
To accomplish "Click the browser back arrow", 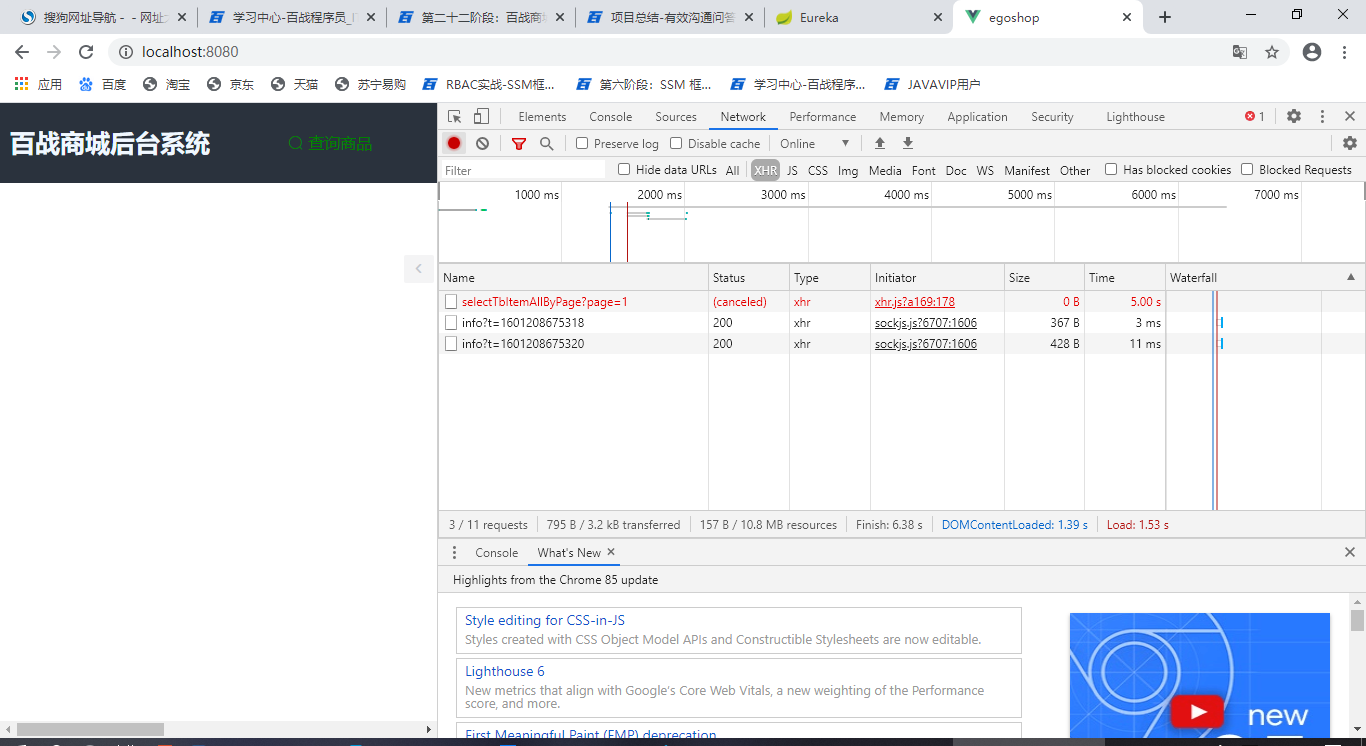I will click(22, 52).
